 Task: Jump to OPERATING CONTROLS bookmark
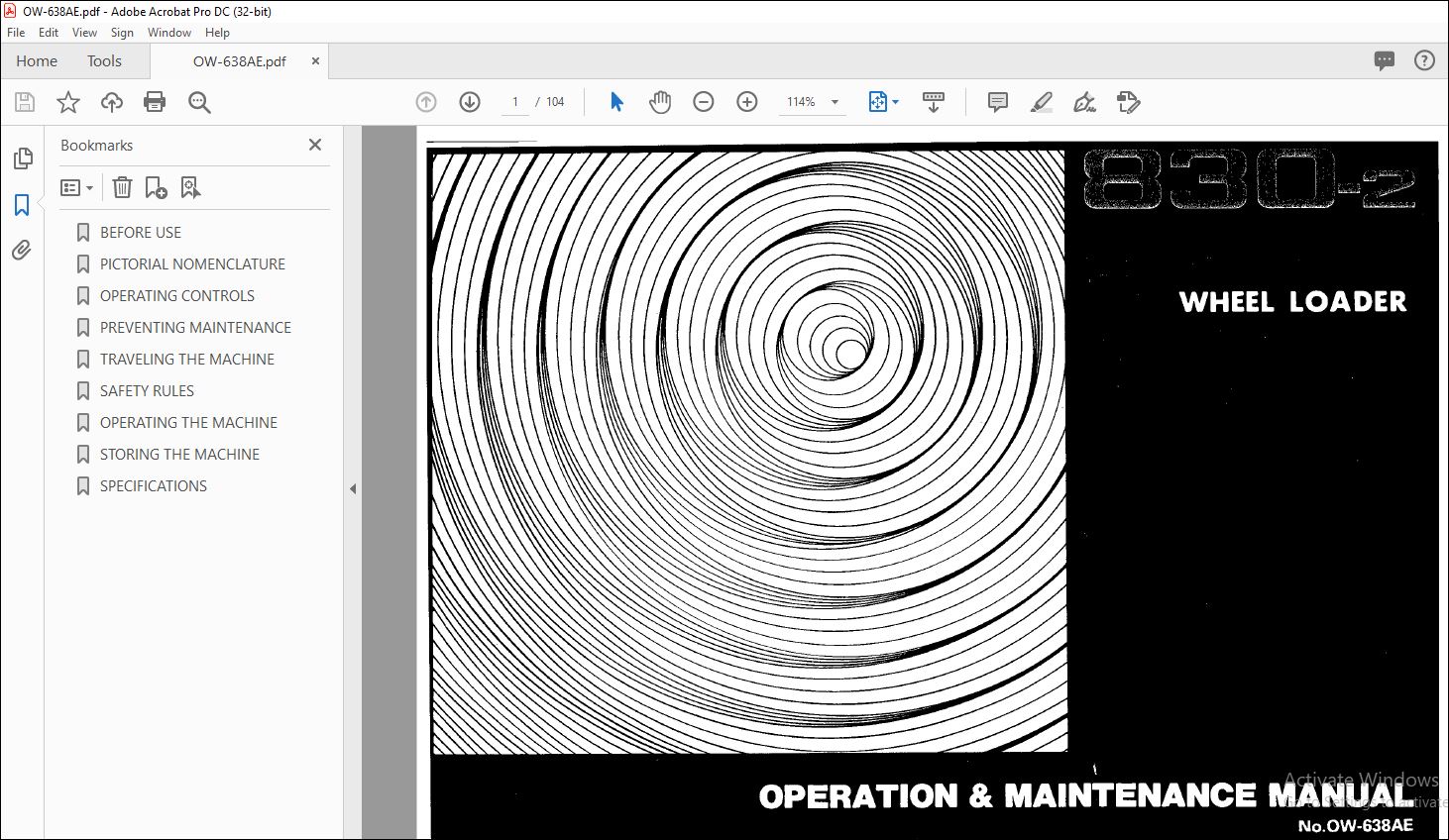(177, 296)
